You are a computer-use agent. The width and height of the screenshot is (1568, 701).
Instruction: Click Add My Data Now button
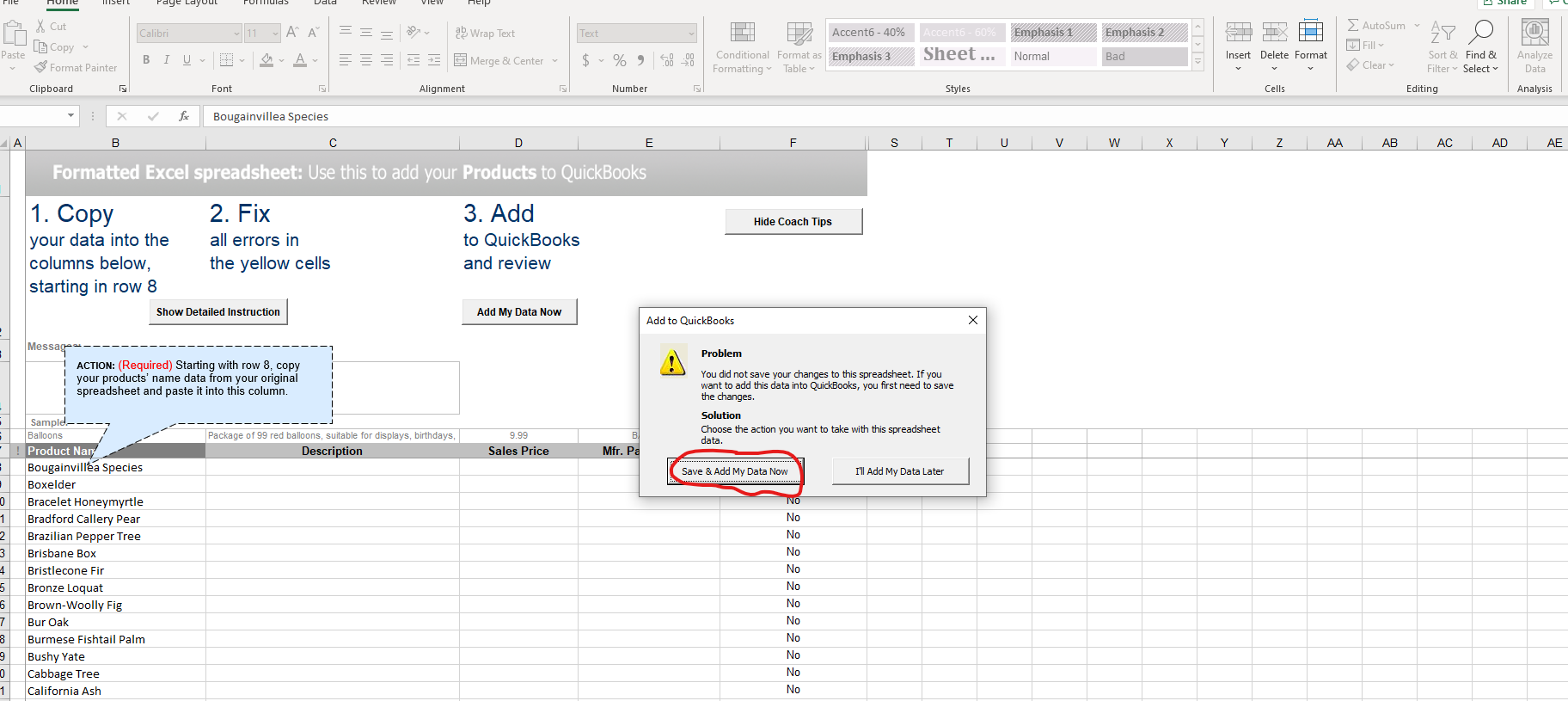(519, 312)
